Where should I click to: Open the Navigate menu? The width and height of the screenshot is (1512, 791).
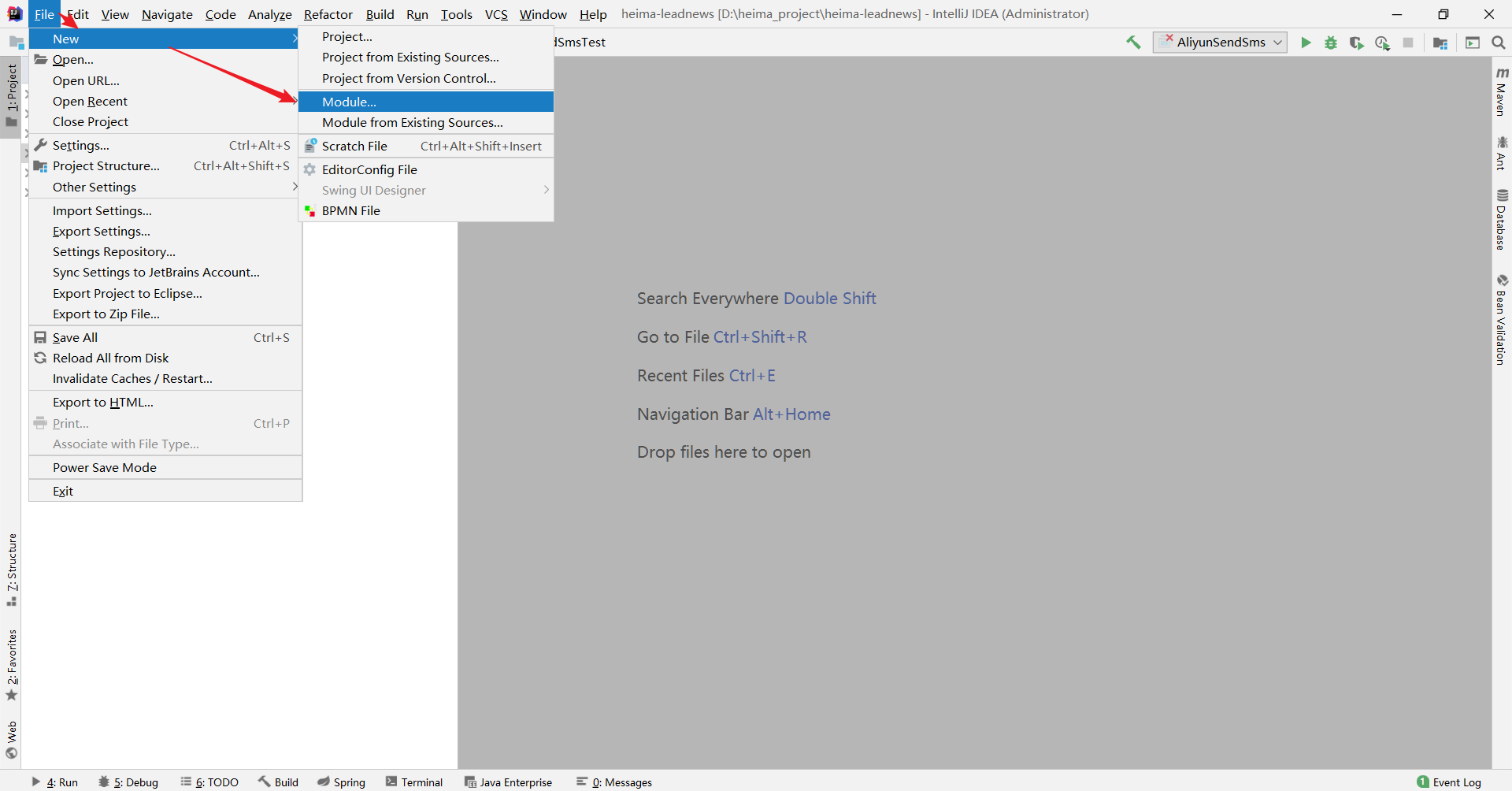[x=167, y=14]
